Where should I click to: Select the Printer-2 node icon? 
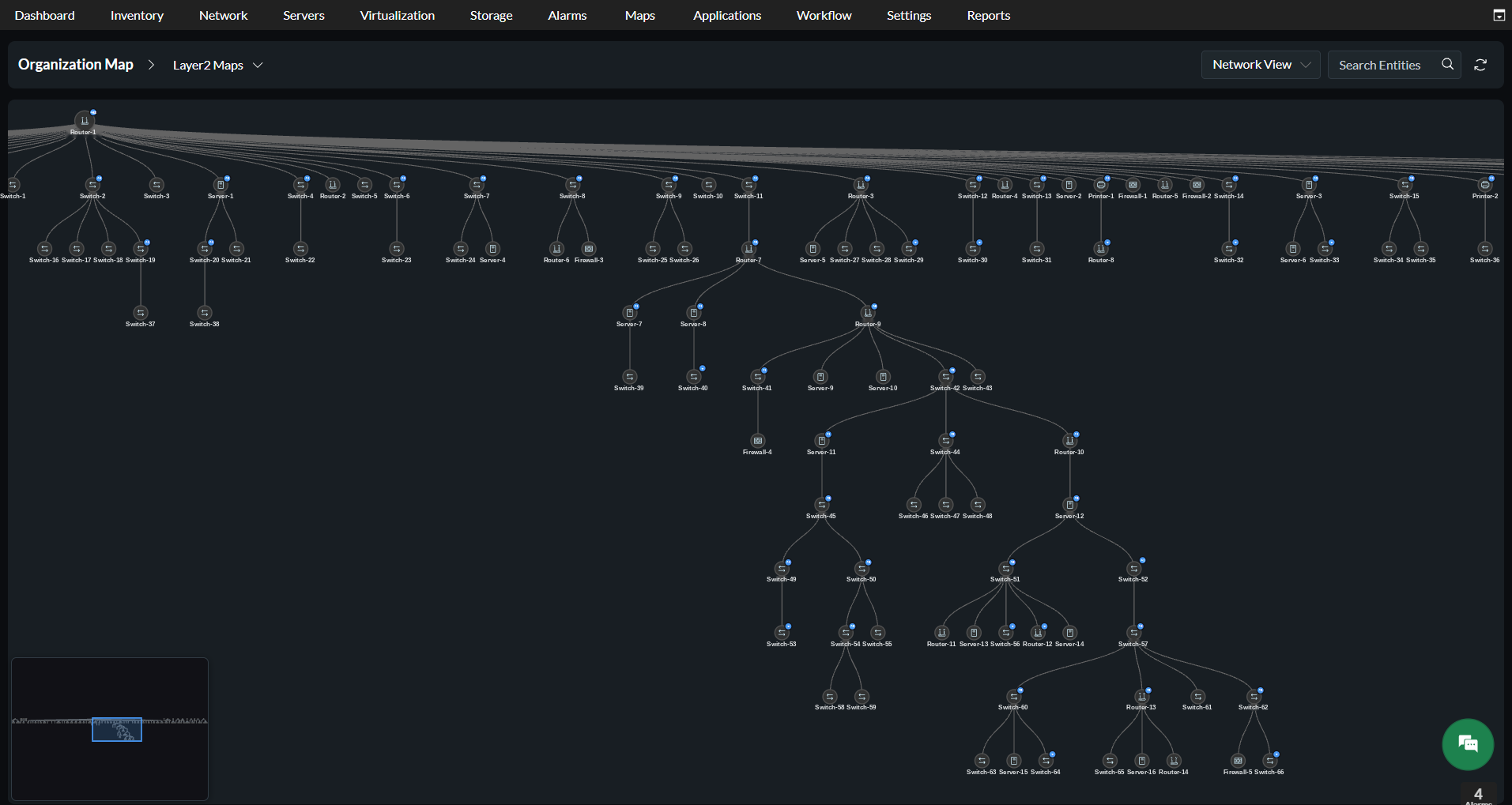coord(1485,185)
